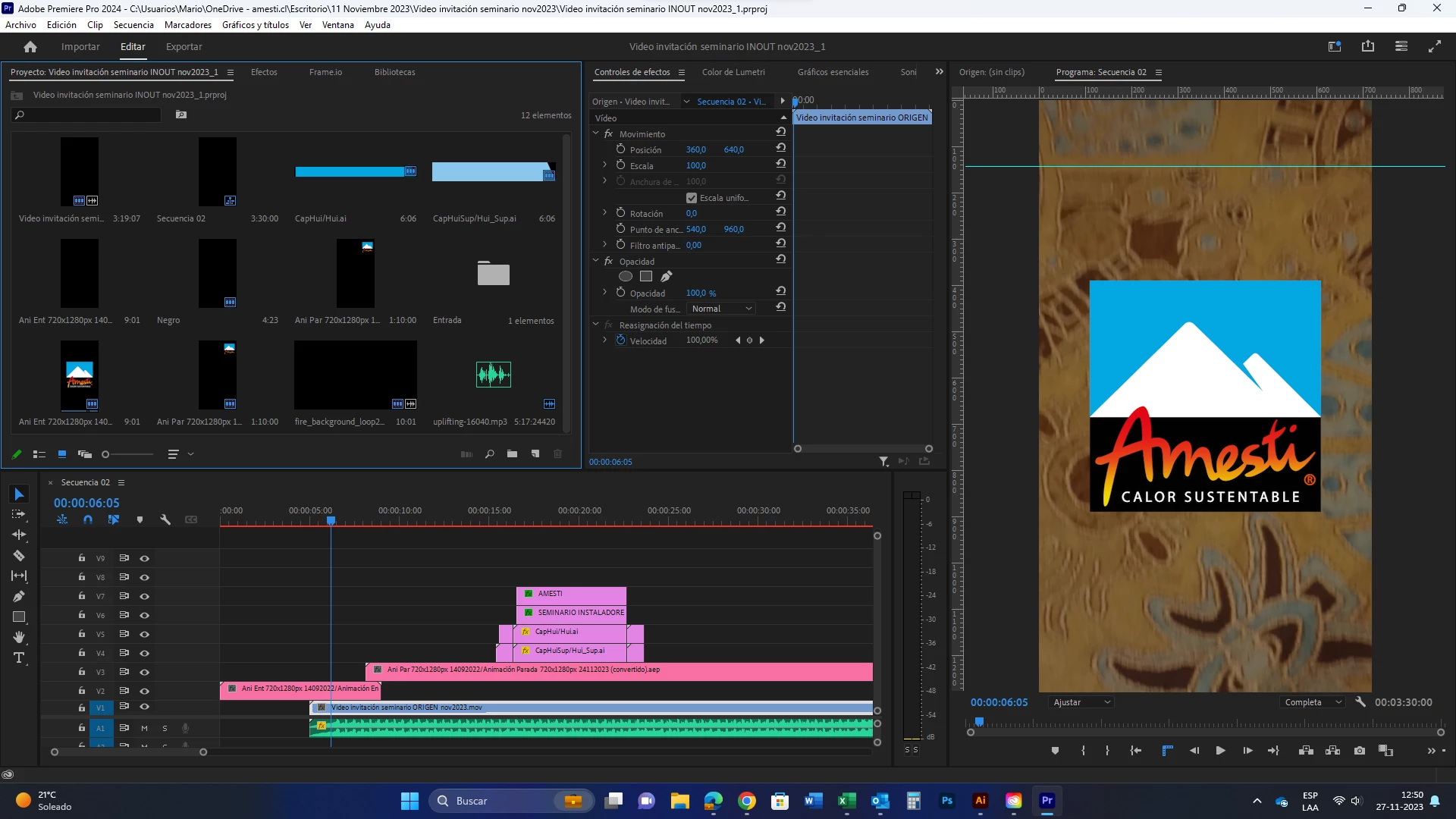Open the Secuencia menu
1456x819 pixels.
pos(133,25)
